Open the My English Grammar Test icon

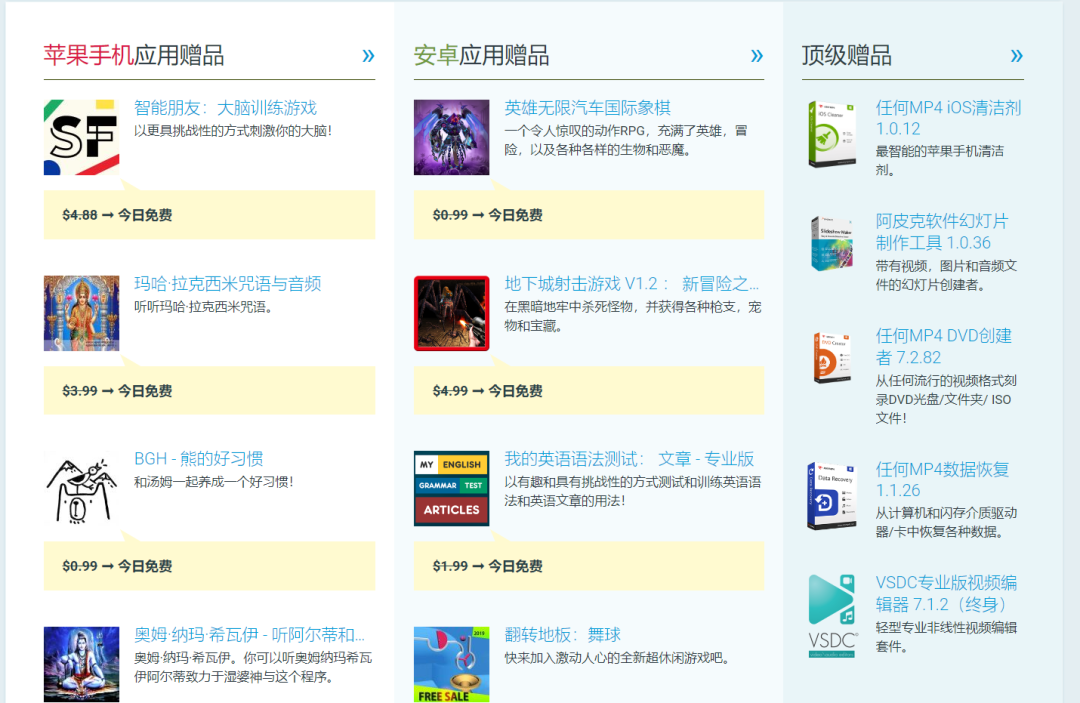click(451, 488)
